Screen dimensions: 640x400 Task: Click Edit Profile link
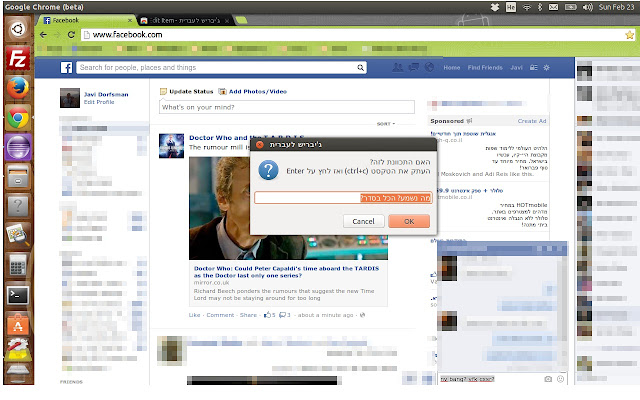(x=99, y=102)
